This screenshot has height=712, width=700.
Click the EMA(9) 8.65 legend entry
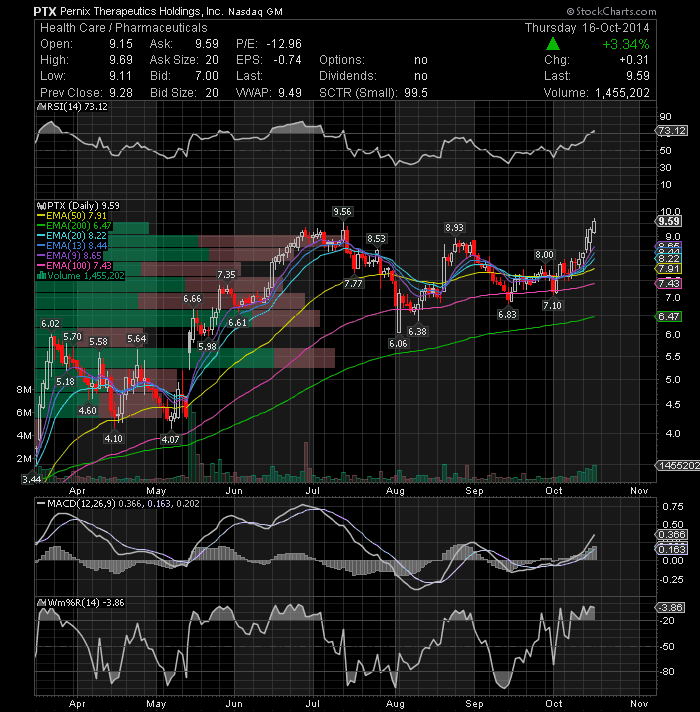pos(74,256)
